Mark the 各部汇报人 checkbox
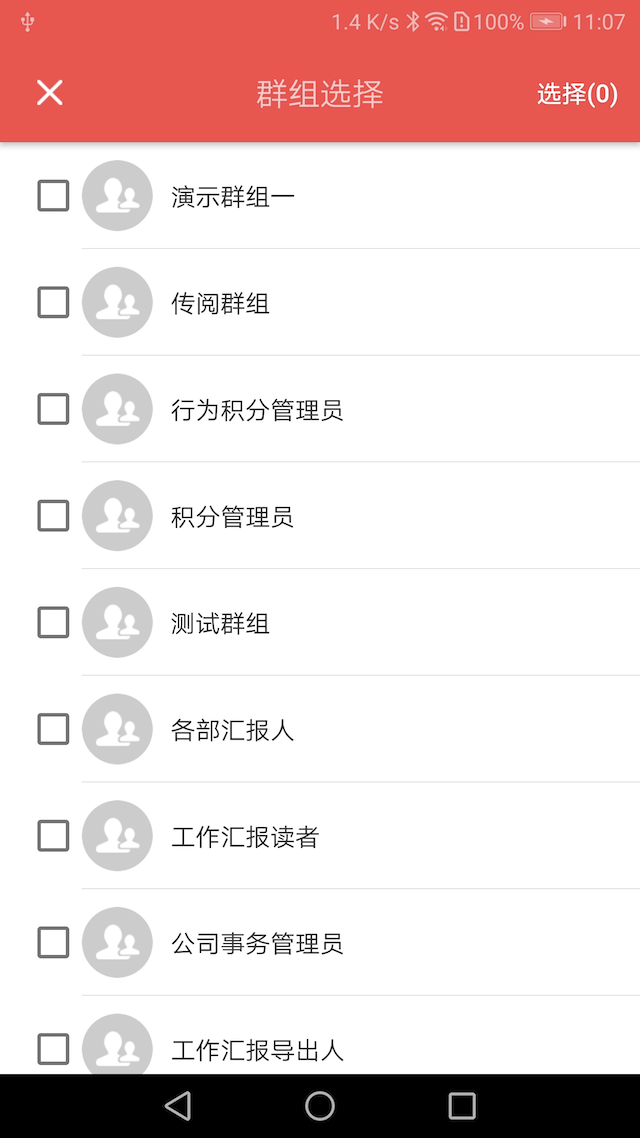This screenshot has height=1138, width=640. pos(53,729)
